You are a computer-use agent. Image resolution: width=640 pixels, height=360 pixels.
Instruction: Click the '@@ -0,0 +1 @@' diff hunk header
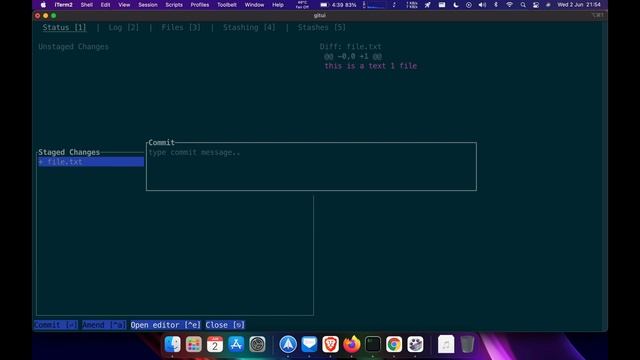pos(353,56)
